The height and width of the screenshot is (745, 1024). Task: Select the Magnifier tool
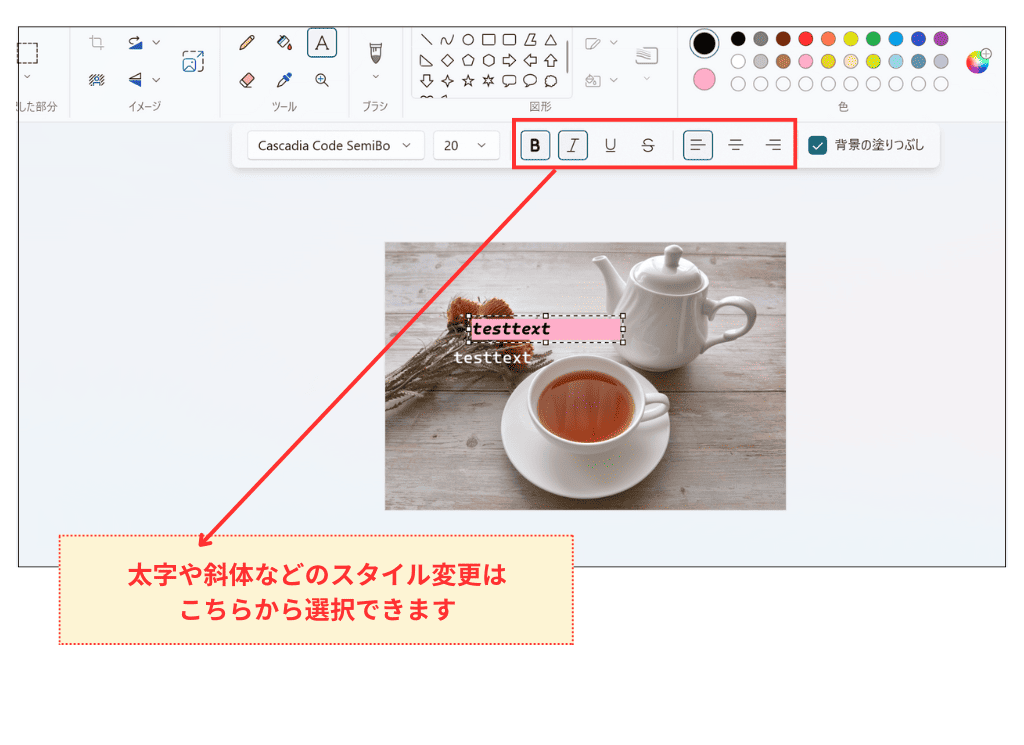pyautogui.click(x=322, y=80)
